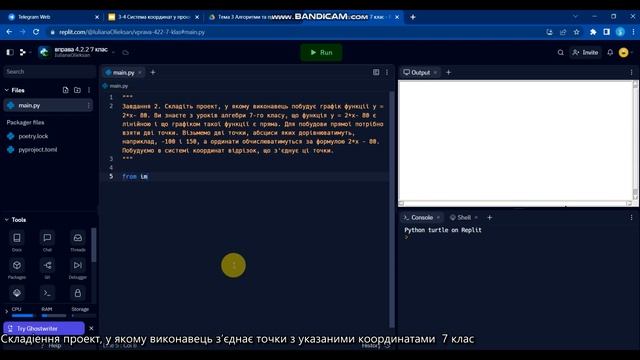
Task: Open the Git tool
Action: [x=47, y=269]
